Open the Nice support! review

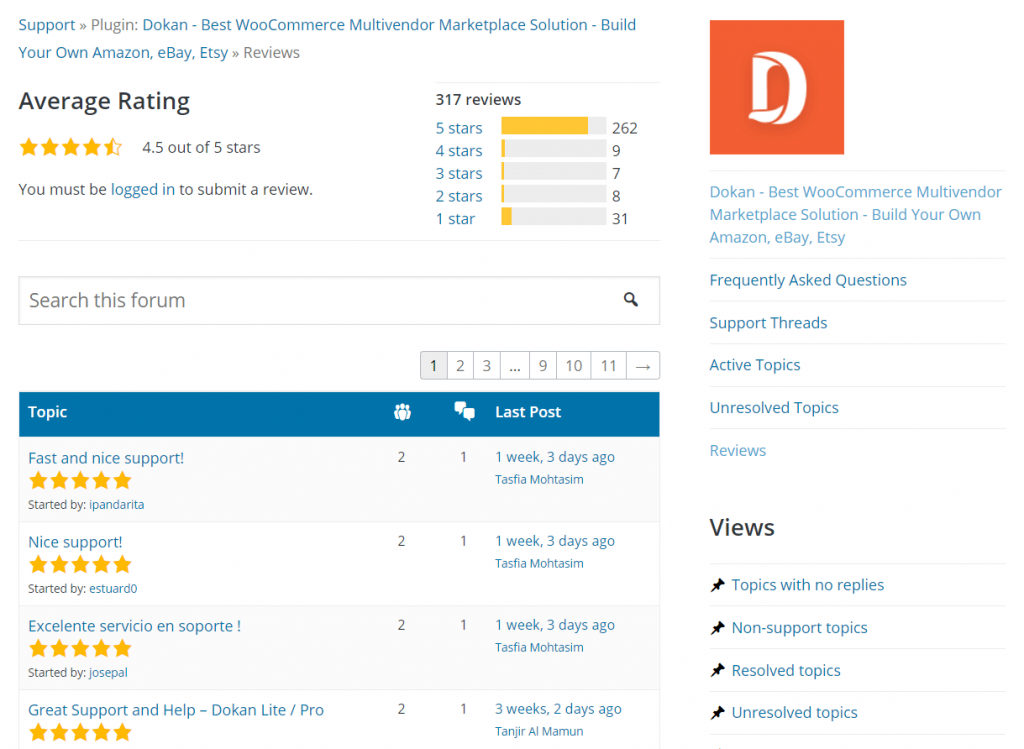click(x=75, y=542)
